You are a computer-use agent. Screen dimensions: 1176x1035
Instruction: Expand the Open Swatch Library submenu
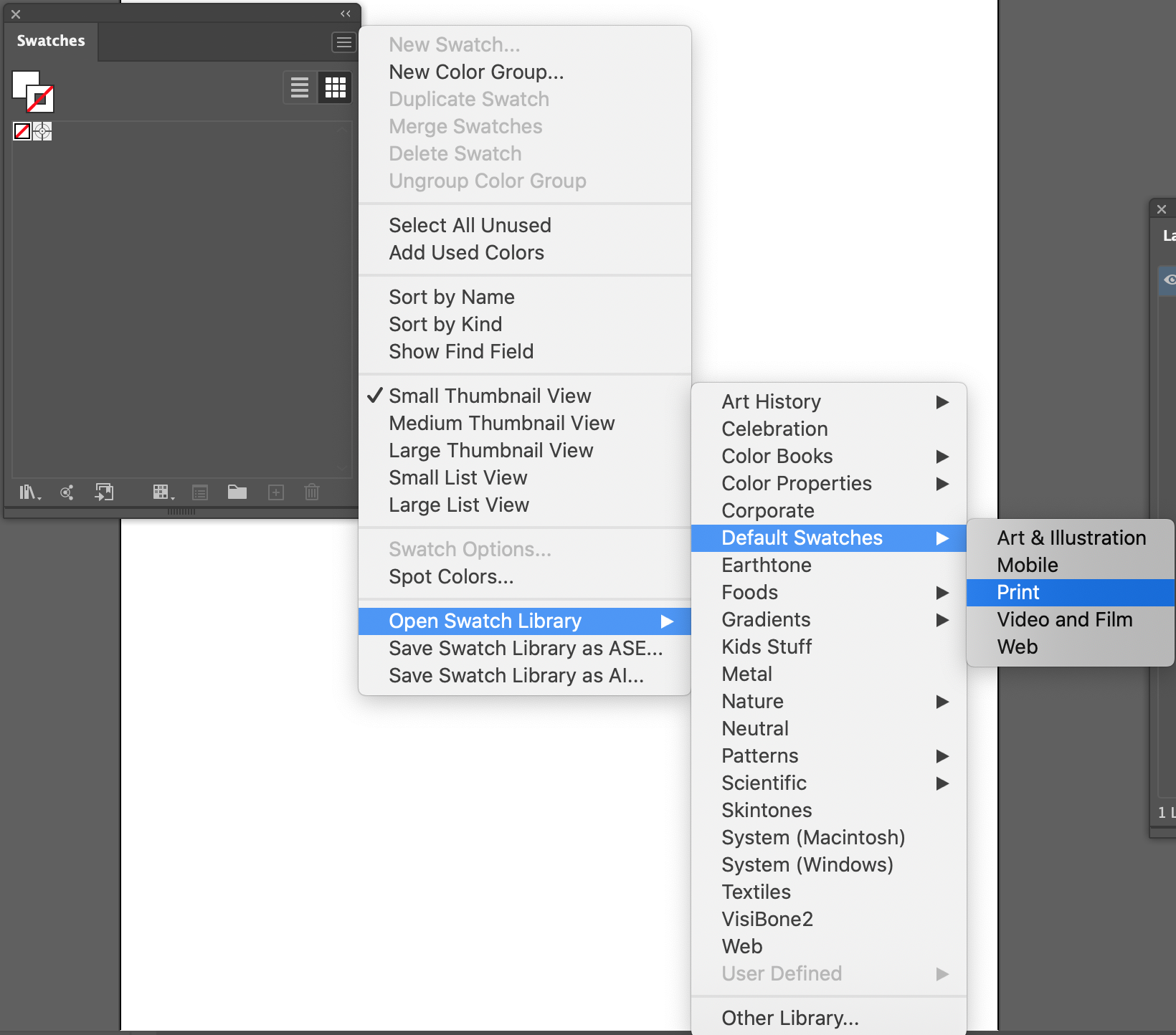point(524,621)
